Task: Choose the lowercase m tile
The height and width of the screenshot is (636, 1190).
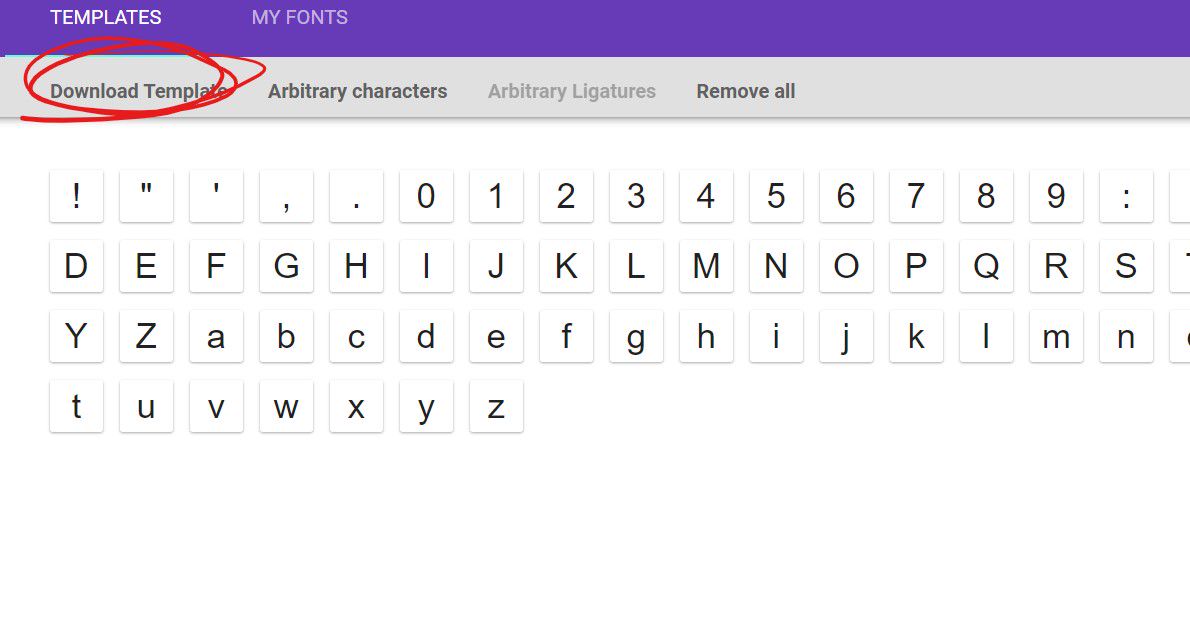Action: coord(1056,336)
